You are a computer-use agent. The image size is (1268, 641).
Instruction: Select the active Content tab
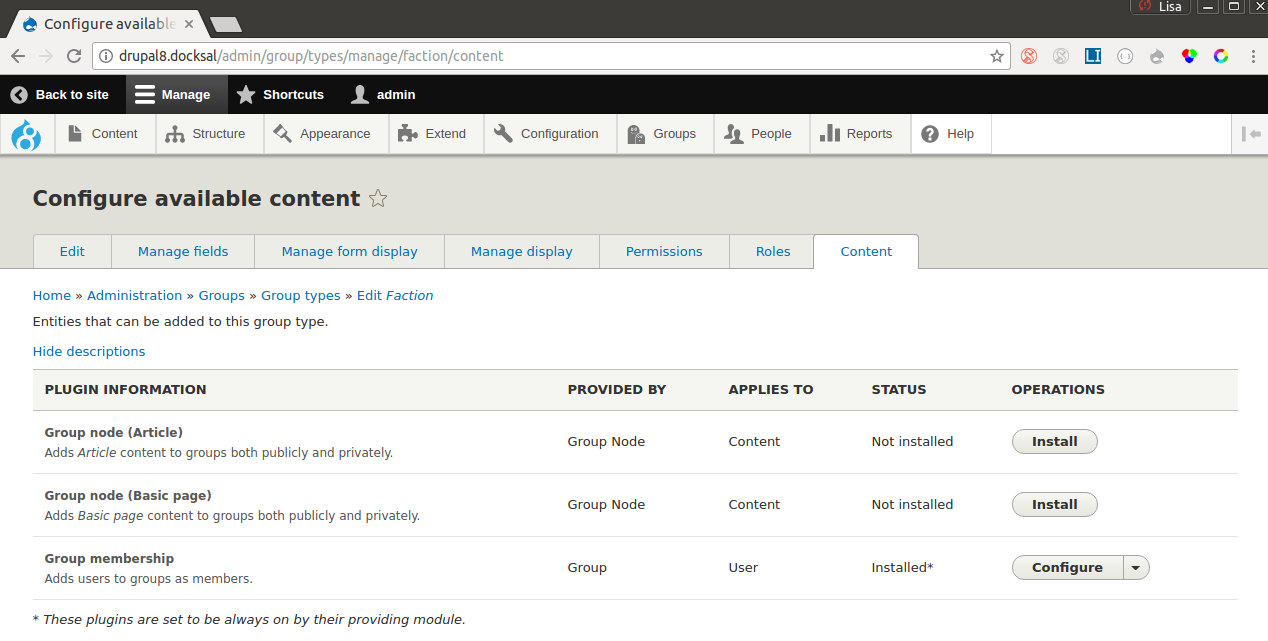pos(866,252)
